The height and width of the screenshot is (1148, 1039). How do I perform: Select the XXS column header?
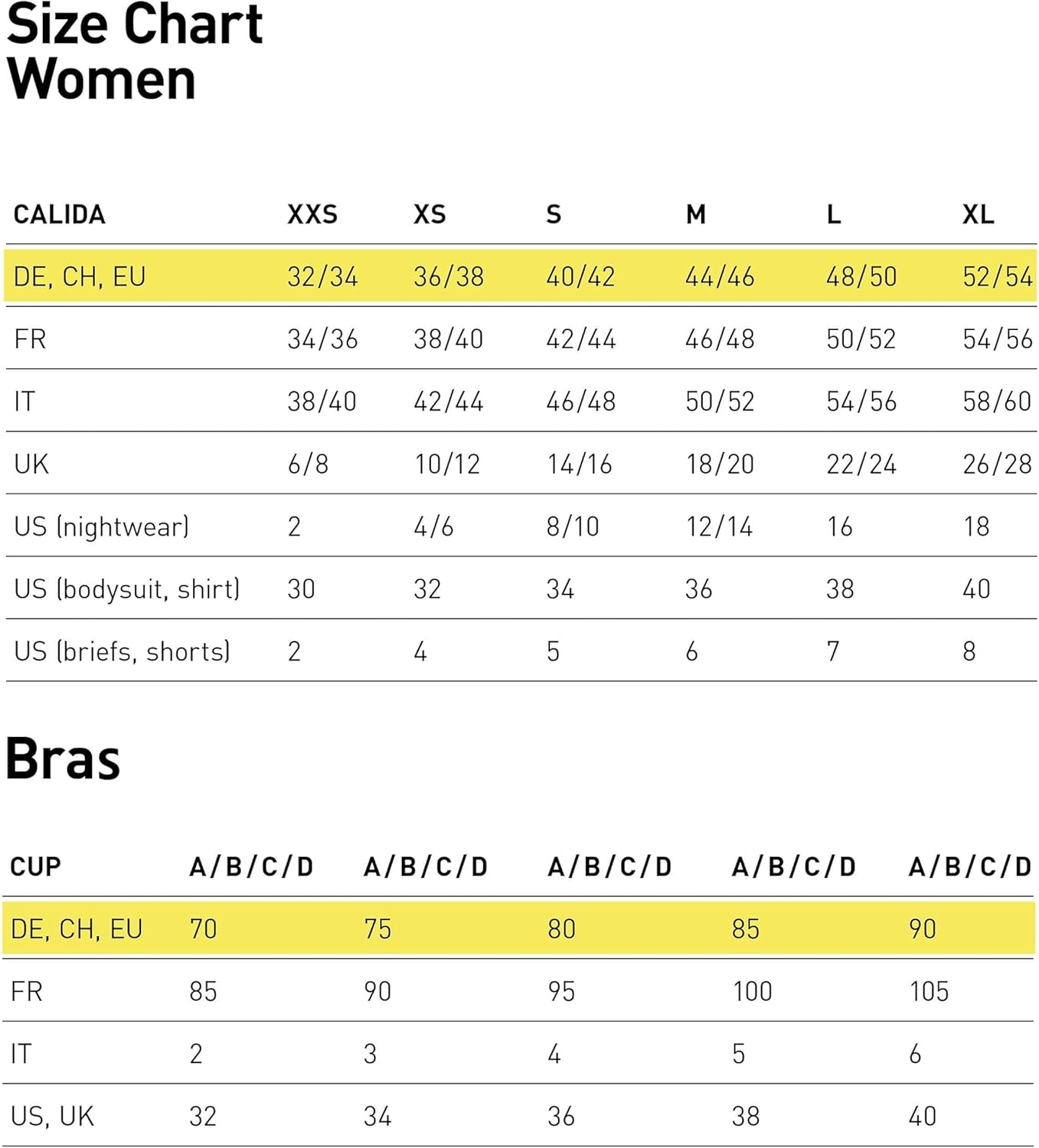[x=312, y=214]
